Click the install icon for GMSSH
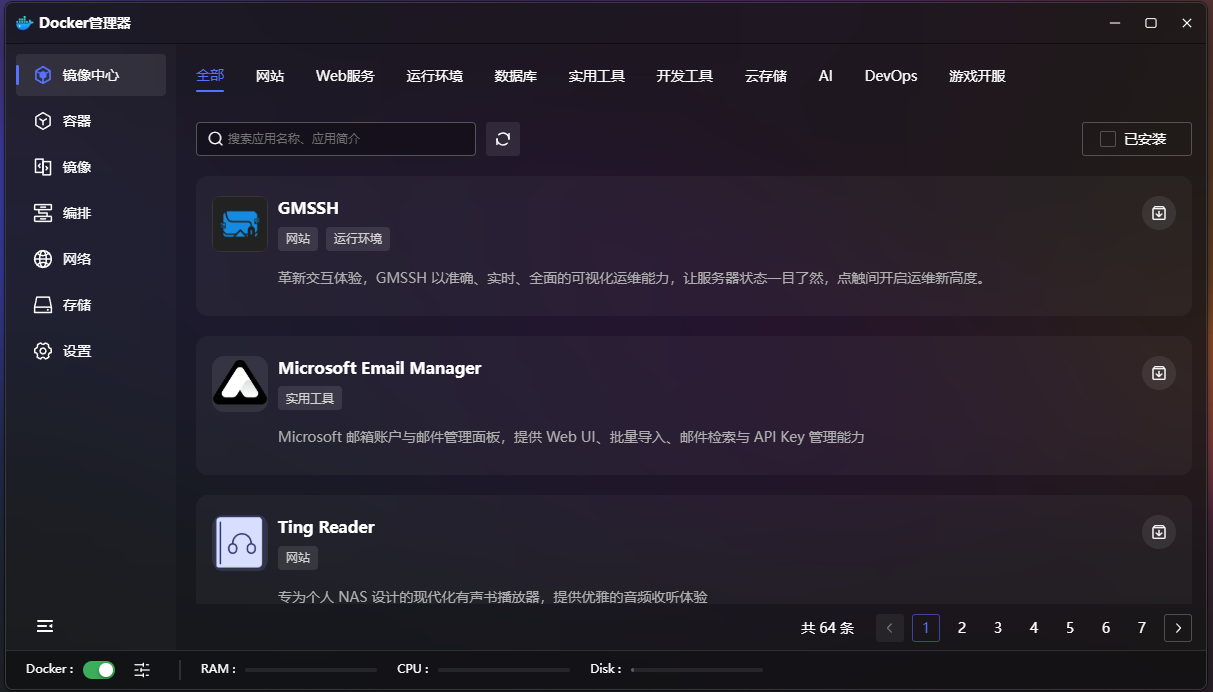Viewport: 1213px width, 692px height. [1158, 213]
